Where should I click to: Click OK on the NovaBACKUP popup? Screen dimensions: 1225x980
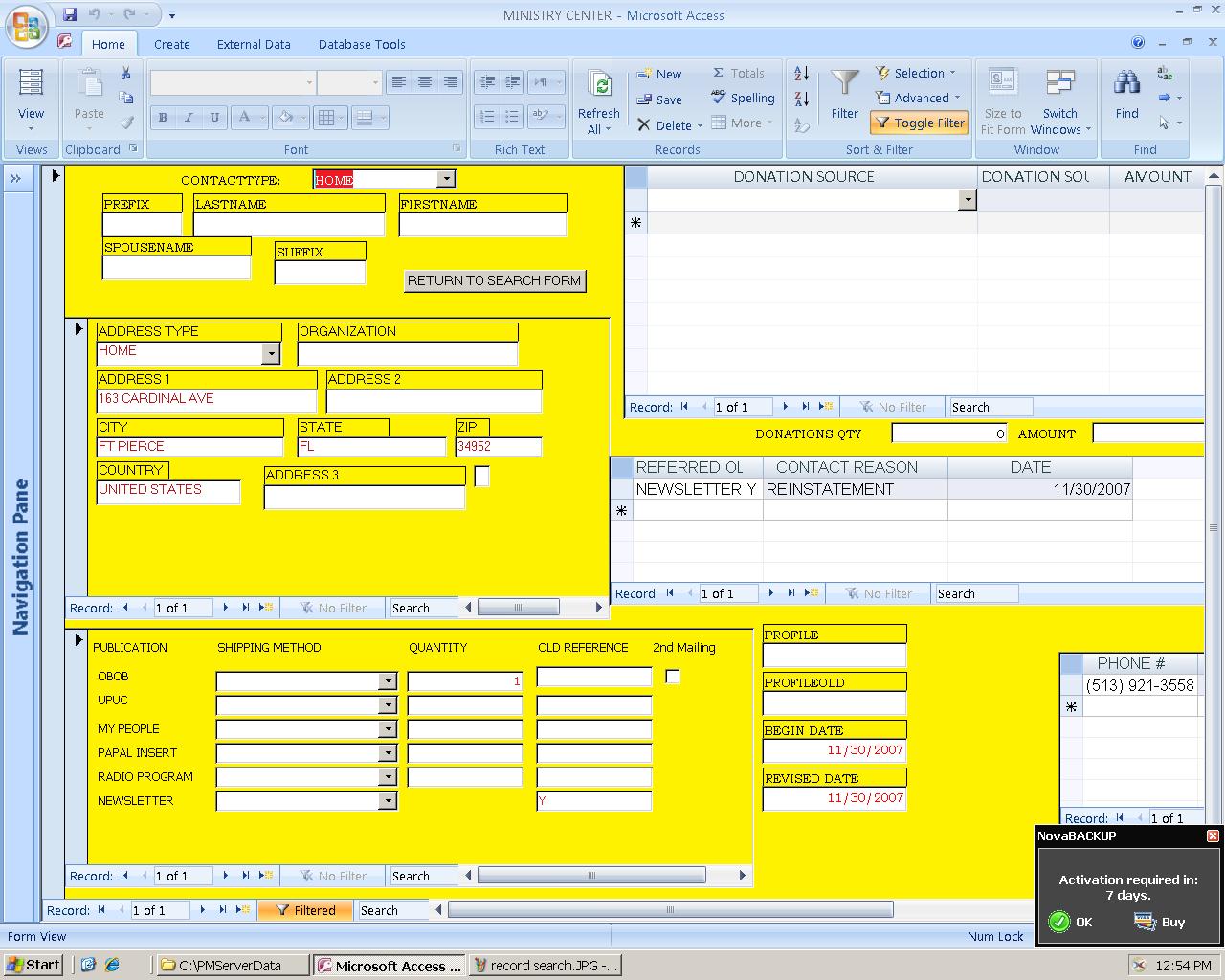click(x=1072, y=922)
